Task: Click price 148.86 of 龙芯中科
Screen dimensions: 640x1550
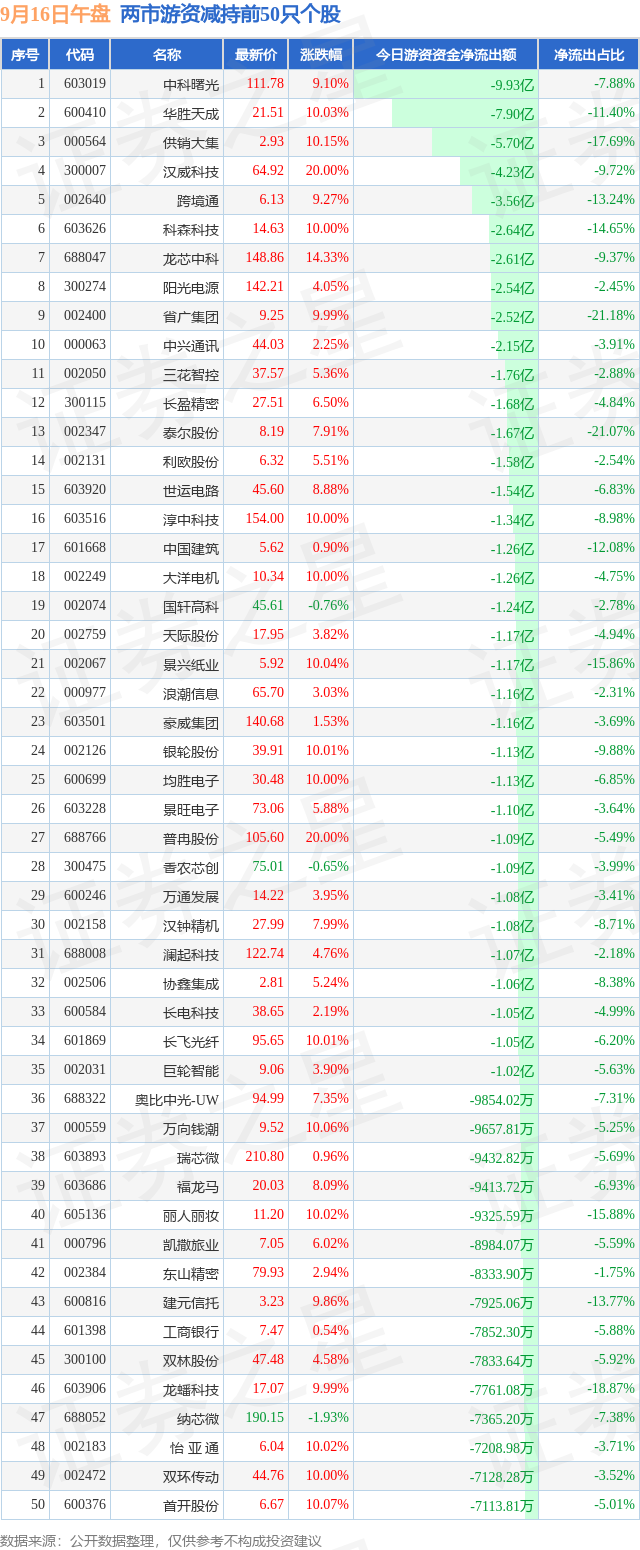Action: click(x=265, y=258)
